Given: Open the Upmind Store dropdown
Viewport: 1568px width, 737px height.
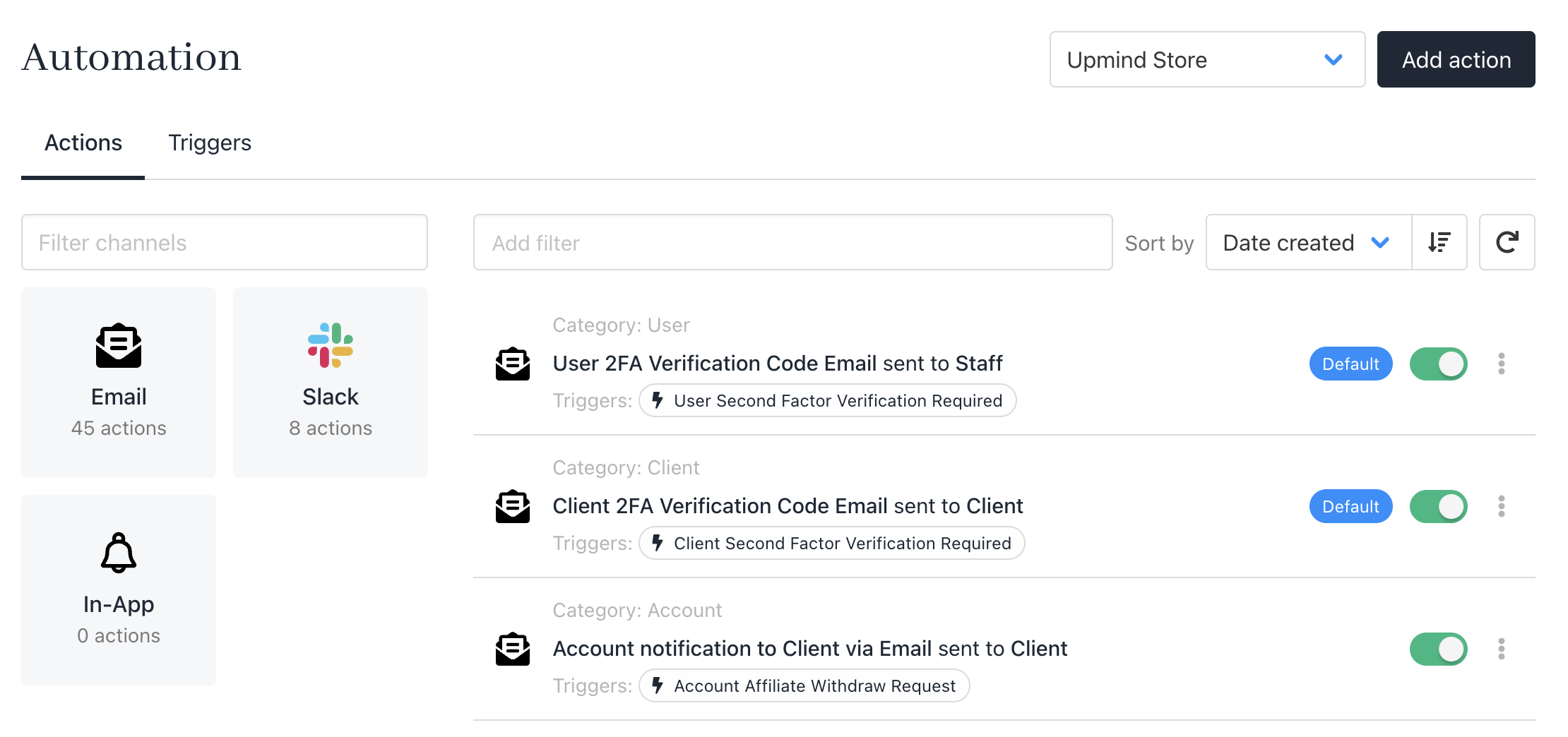Looking at the screenshot, I should 1206,59.
